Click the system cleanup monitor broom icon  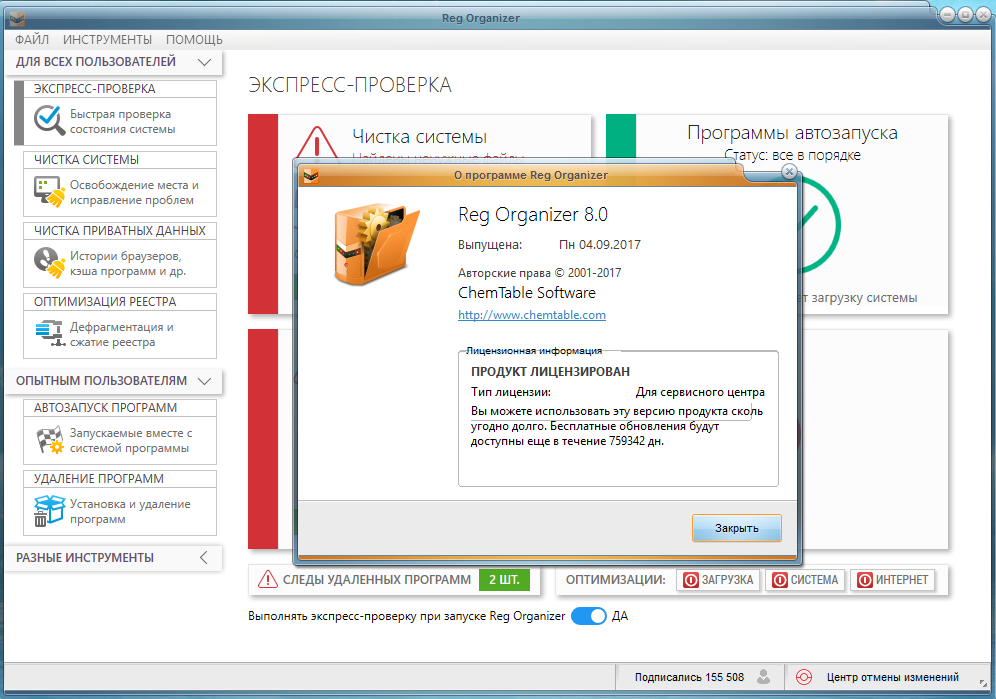click(x=49, y=191)
